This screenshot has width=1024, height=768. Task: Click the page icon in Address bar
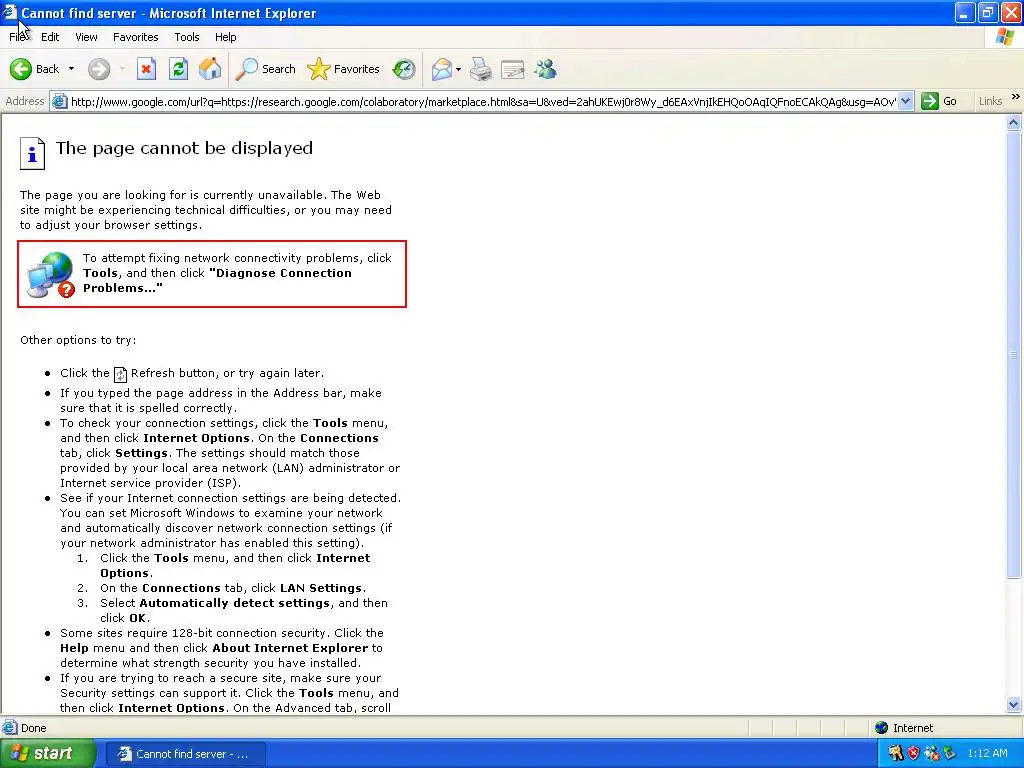click(x=59, y=101)
